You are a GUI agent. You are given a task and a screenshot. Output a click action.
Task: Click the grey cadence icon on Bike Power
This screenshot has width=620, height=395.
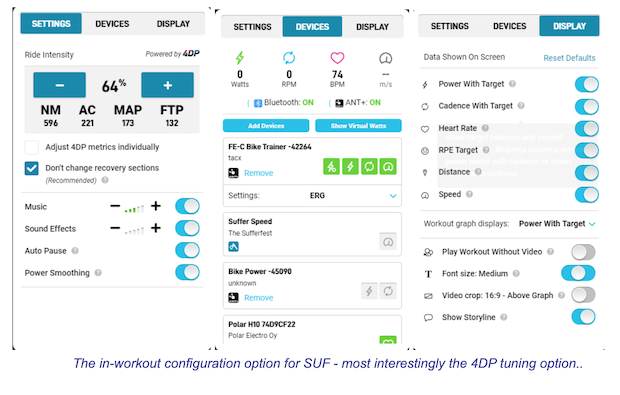click(388, 291)
